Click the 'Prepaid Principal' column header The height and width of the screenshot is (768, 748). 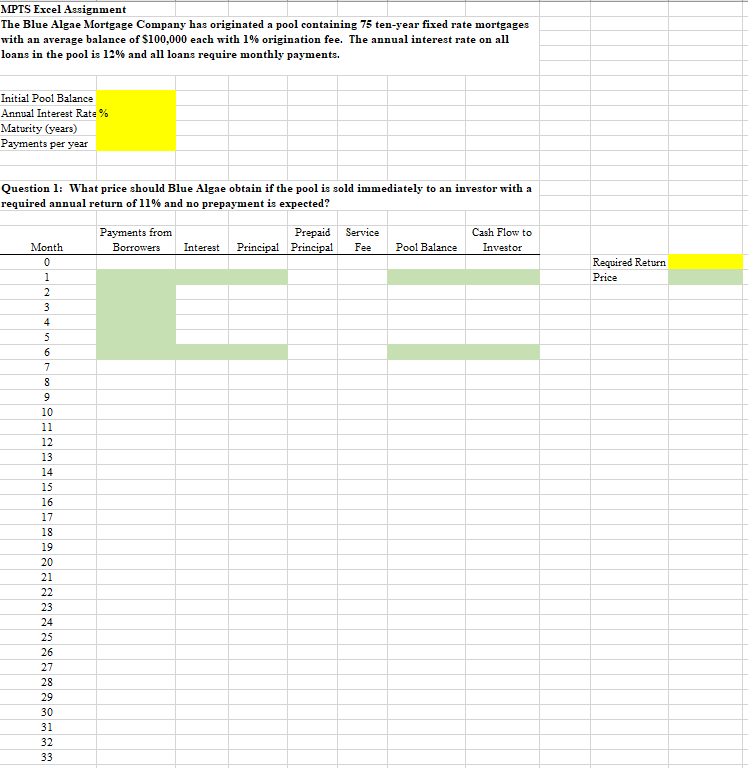click(312, 240)
